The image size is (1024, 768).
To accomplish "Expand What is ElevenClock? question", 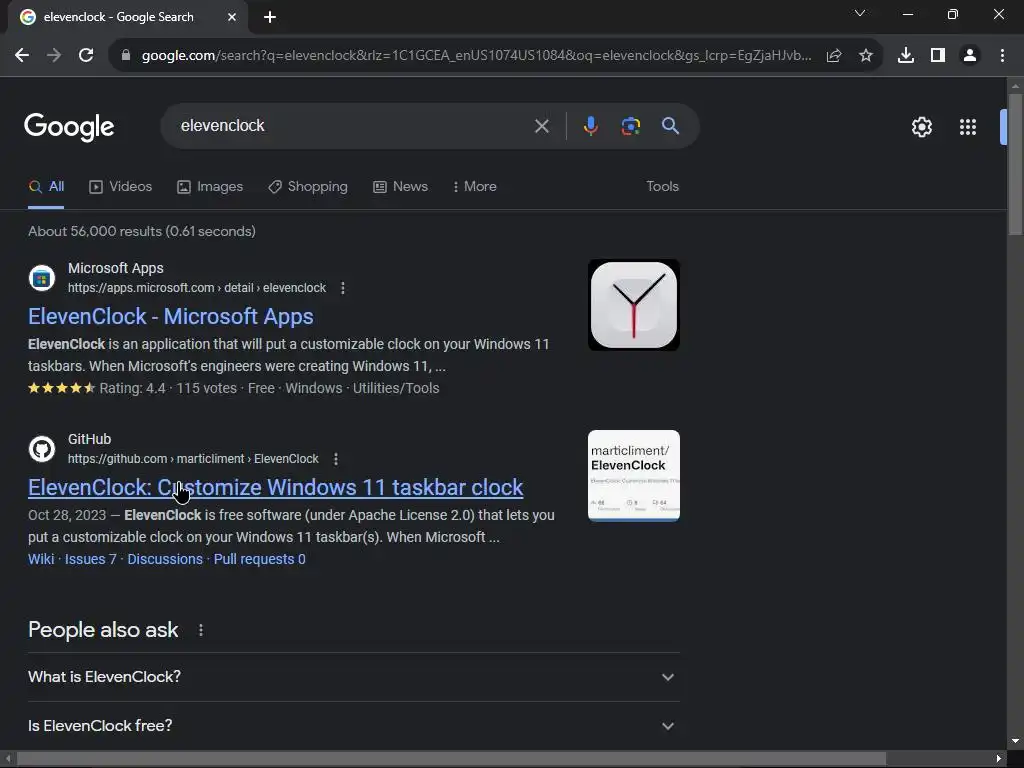I will [x=354, y=677].
